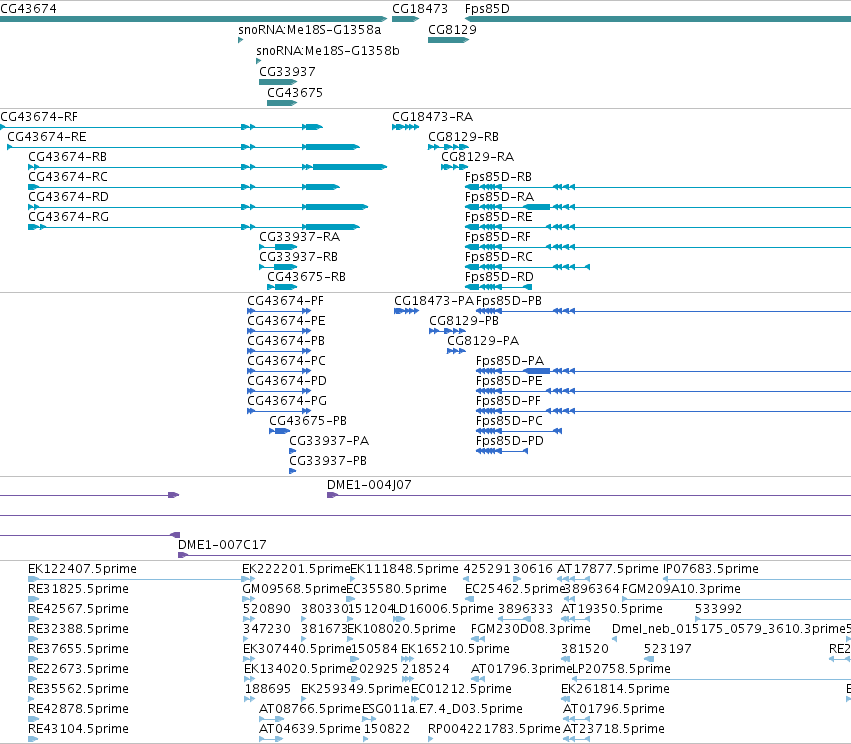This screenshot has height=744, width=851.
Task: Click the DME1-007C17 BAC label
Action: 223,545
